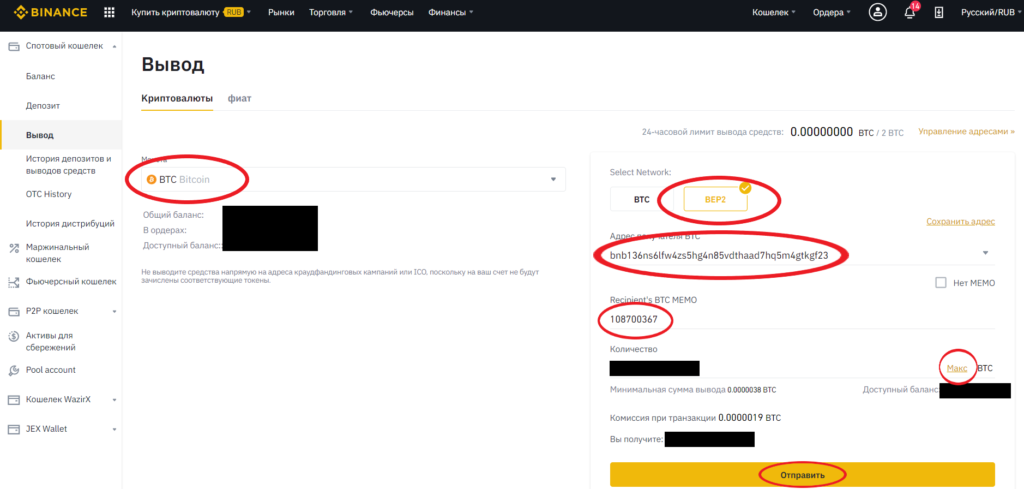Image resolution: width=1024 pixels, height=489 pixels.
Task: Open the 'Управление адресами' link
Action: [x=966, y=132]
